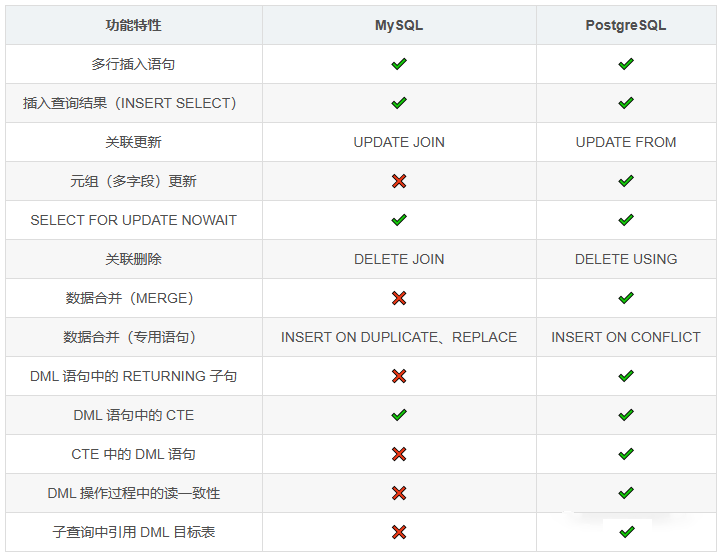723x558 pixels.
Task: Click the PostgreSQL checkmark for 插入查询结果 row
Action: (626, 103)
